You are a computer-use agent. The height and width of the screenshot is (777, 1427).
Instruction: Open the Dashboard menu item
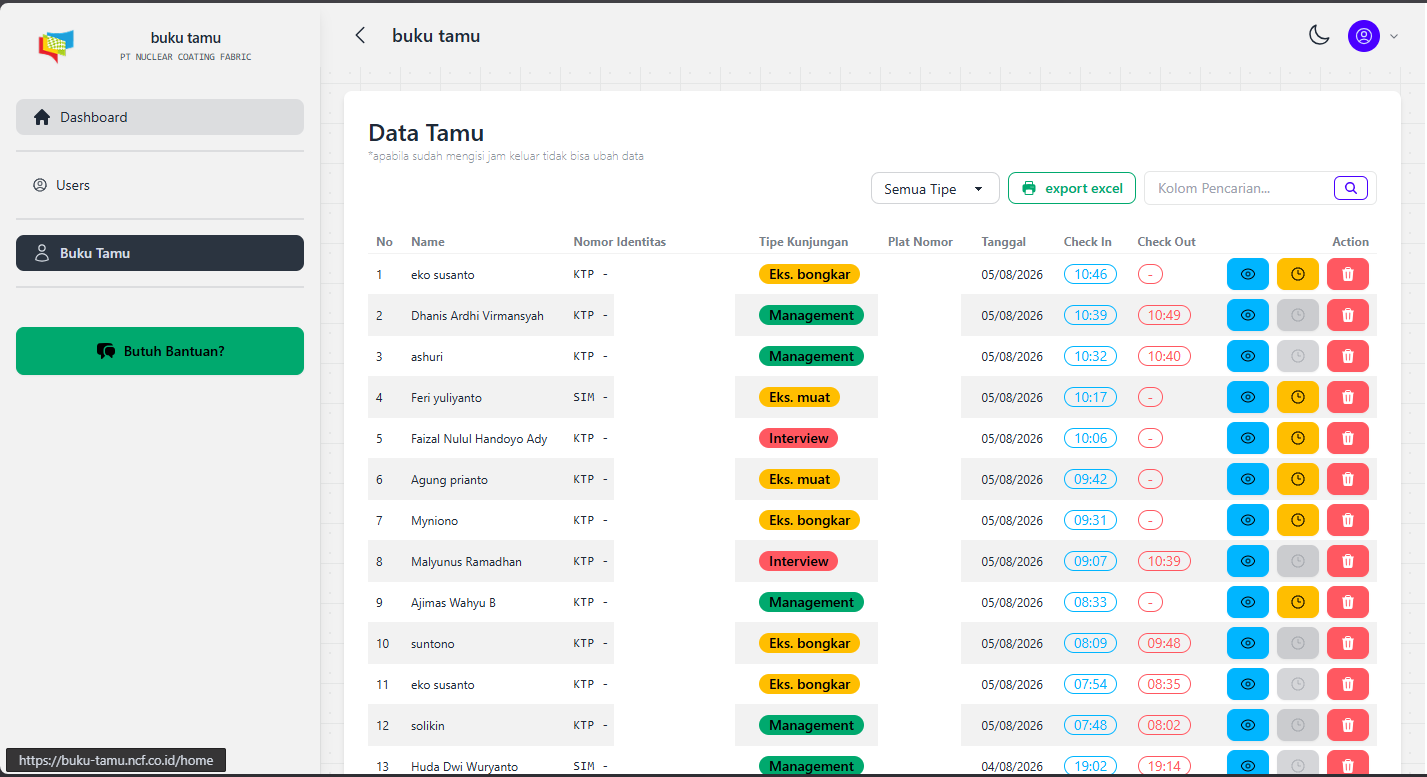pyautogui.click(x=160, y=117)
